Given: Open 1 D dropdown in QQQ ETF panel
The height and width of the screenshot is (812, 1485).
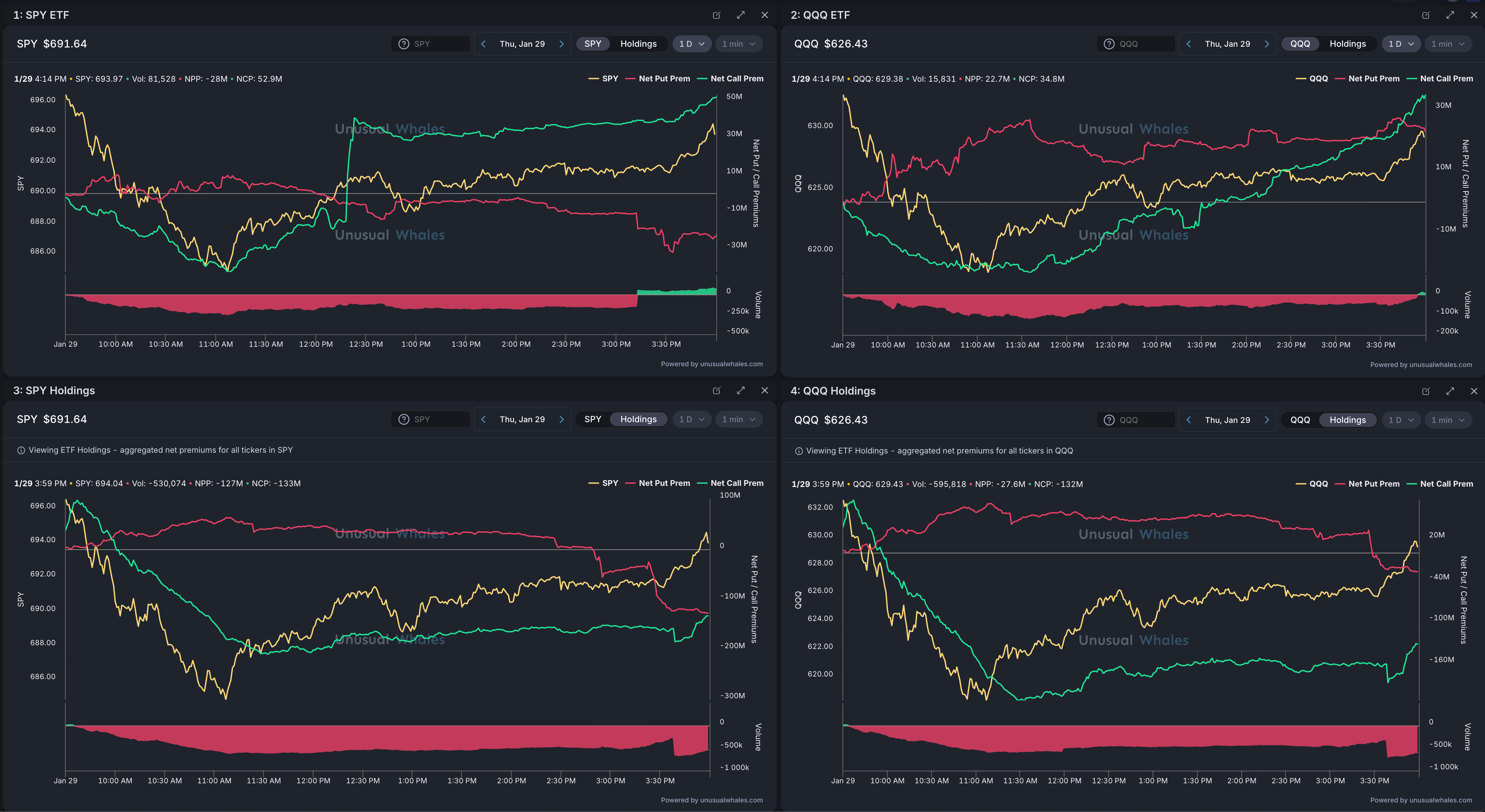Looking at the screenshot, I should coord(1401,44).
